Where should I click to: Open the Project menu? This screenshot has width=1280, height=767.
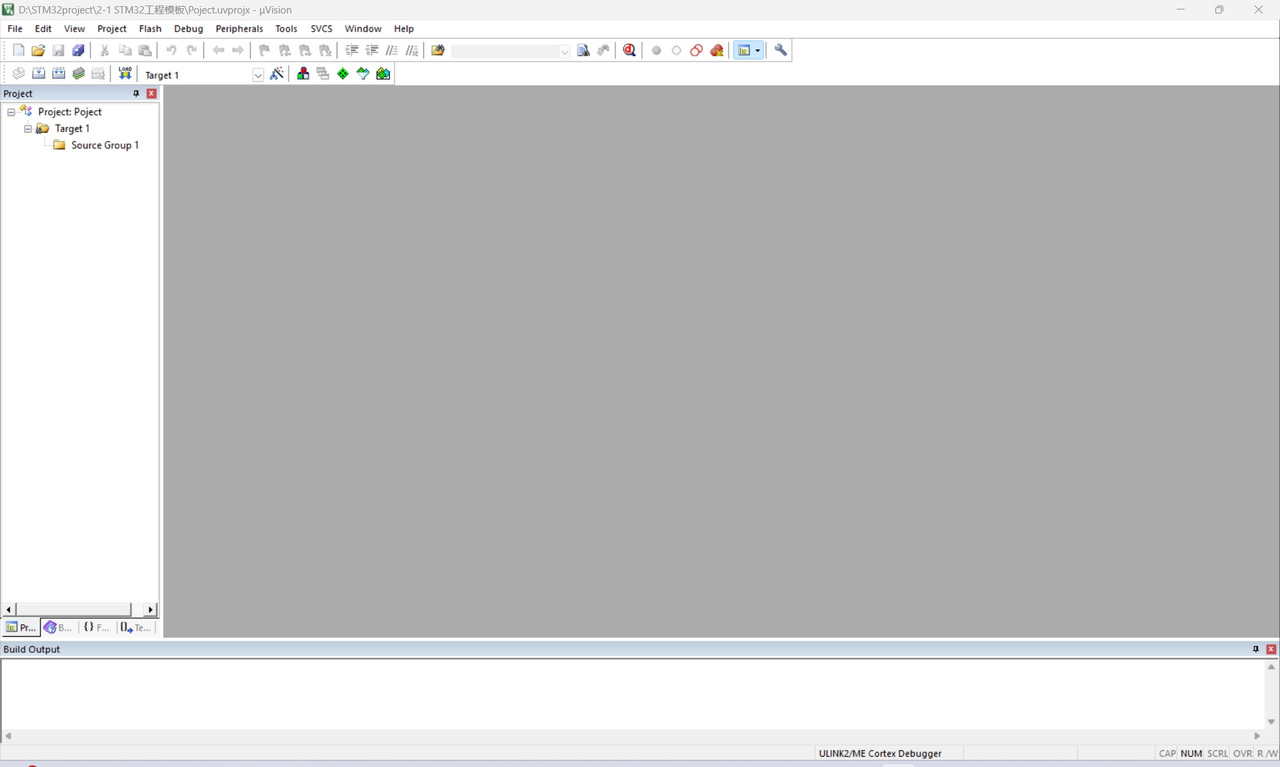[x=112, y=29]
